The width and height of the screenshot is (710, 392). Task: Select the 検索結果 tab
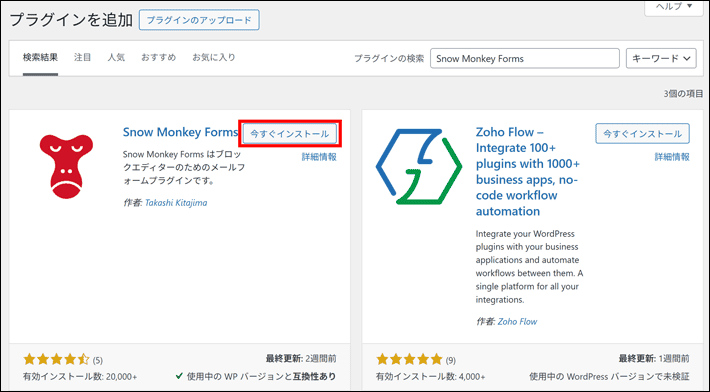tap(40, 58)
